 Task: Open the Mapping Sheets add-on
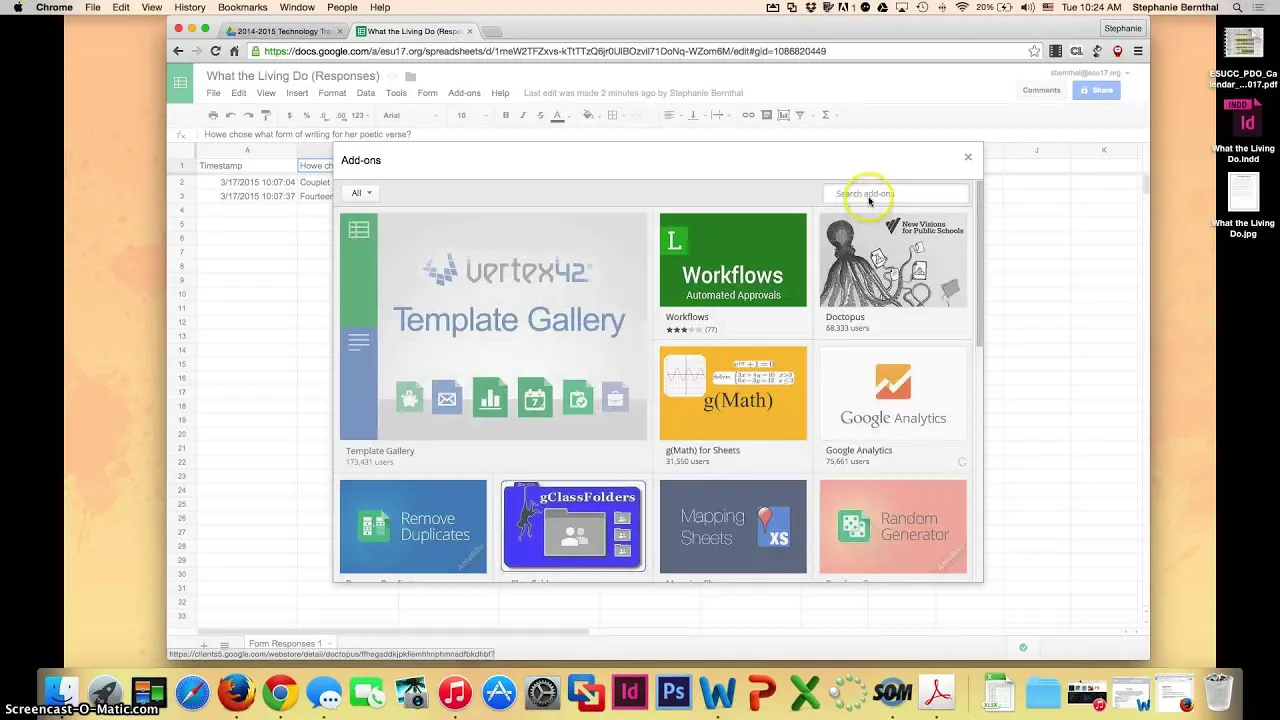pos(733,526)
